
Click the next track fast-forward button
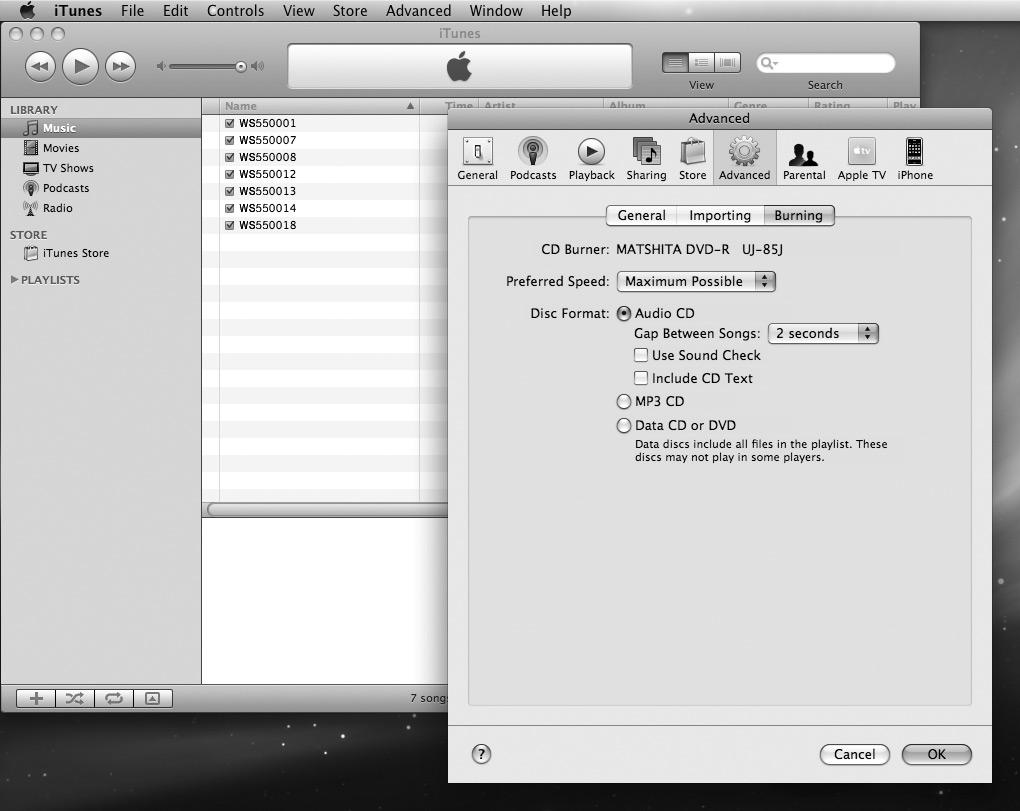click(120, 66)
